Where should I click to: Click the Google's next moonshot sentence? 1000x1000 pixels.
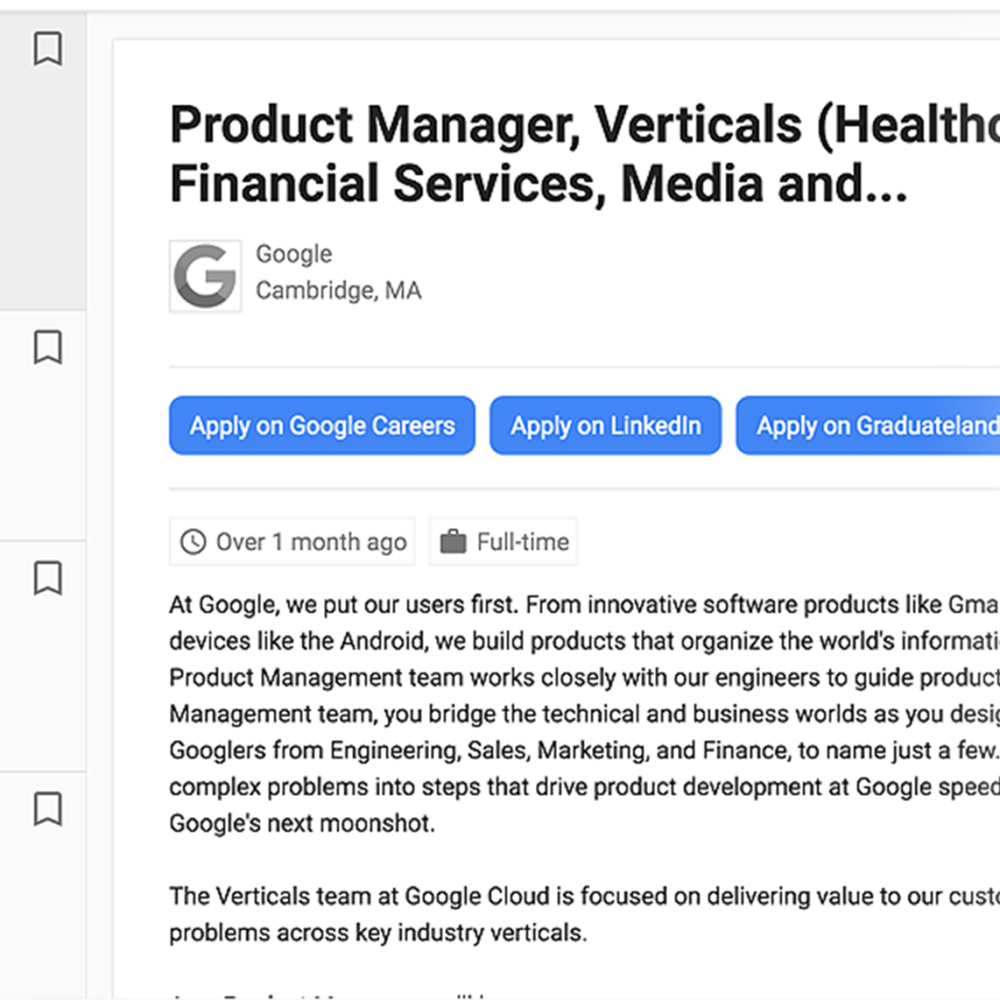(302, 823)
